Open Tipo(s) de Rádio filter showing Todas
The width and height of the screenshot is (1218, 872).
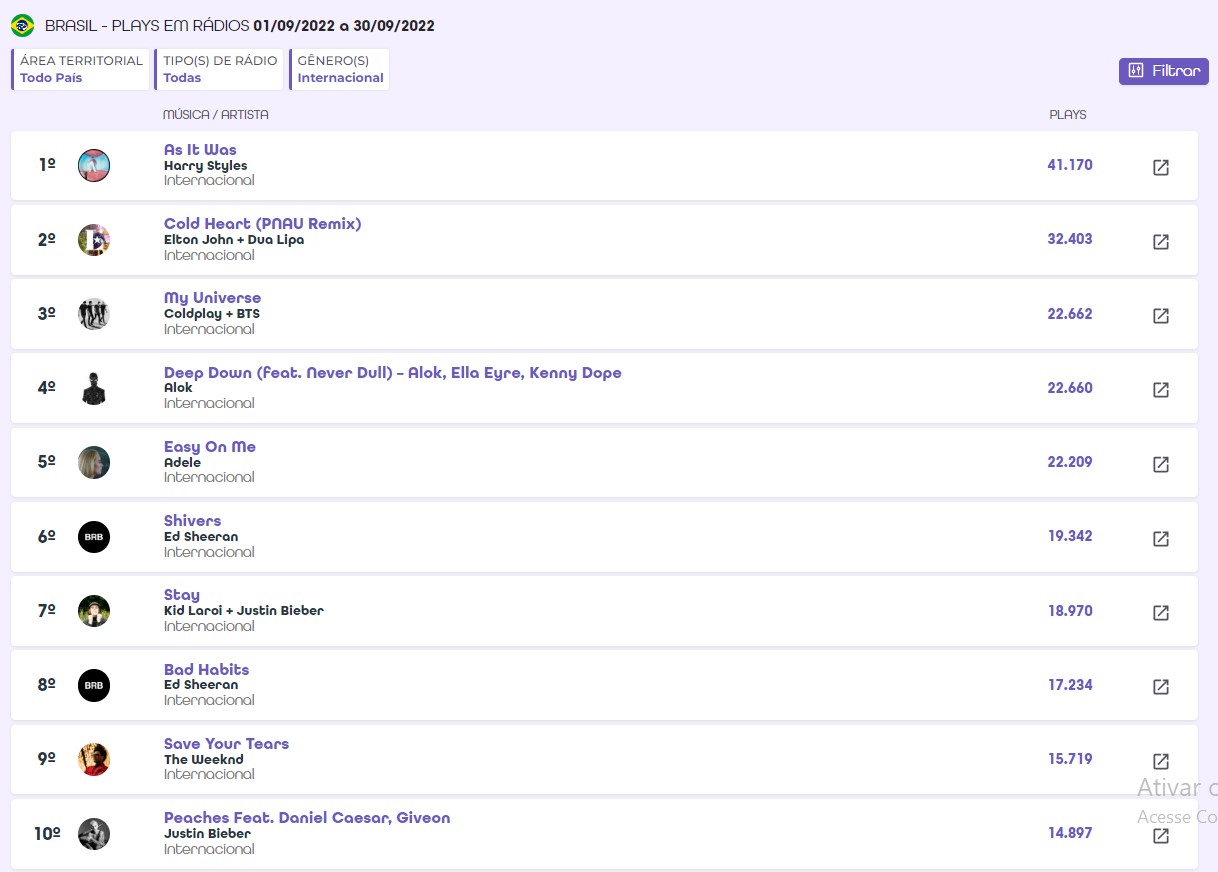pos(219,69)
